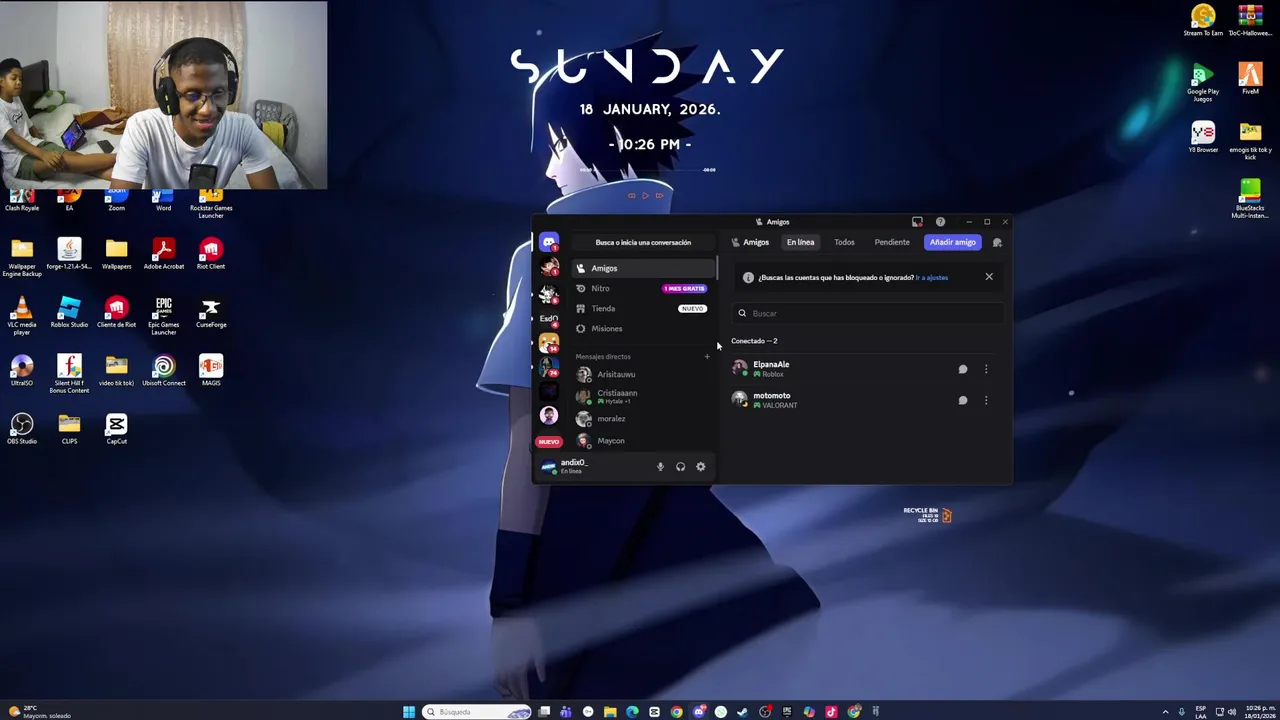Select the OBS Studio desktop icon

point(22,428)
